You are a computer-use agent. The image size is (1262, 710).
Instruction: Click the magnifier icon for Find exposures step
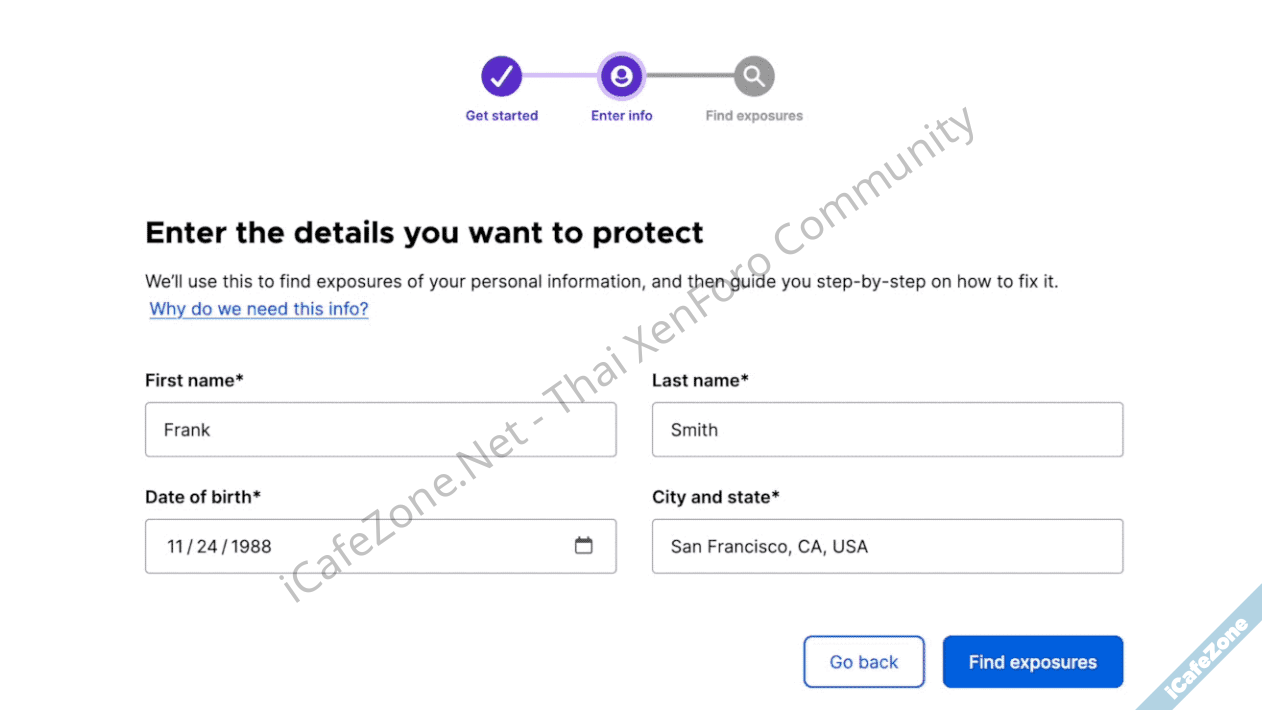(x=754, y=76)
